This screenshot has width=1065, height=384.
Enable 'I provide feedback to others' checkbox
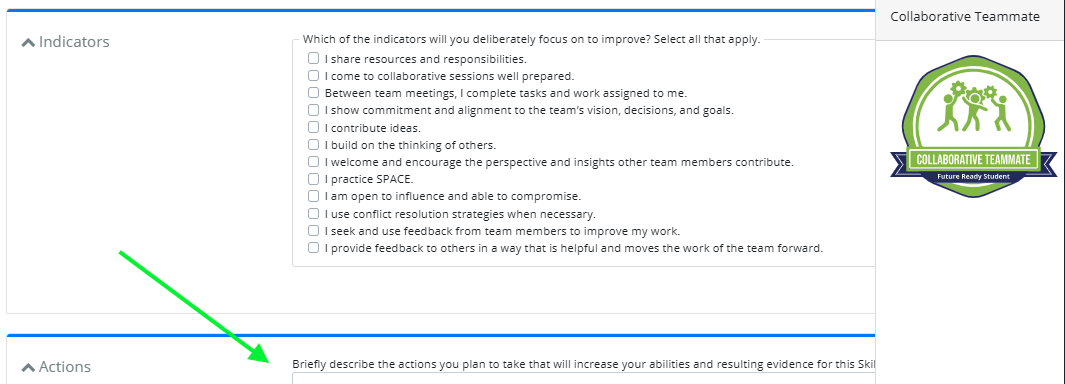[x=313, y=247]
